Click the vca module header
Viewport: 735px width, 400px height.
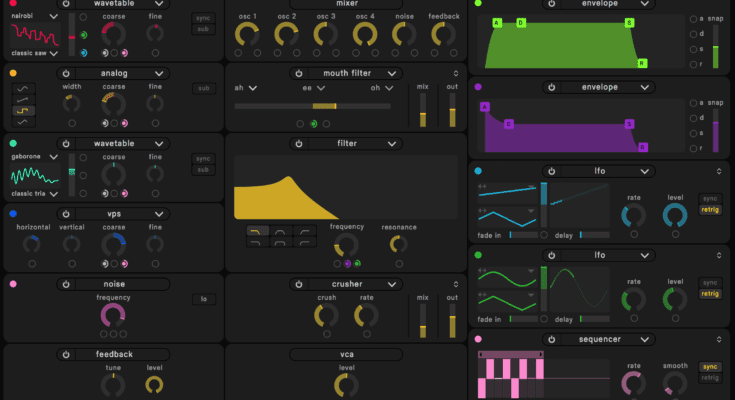click(346, 354)
